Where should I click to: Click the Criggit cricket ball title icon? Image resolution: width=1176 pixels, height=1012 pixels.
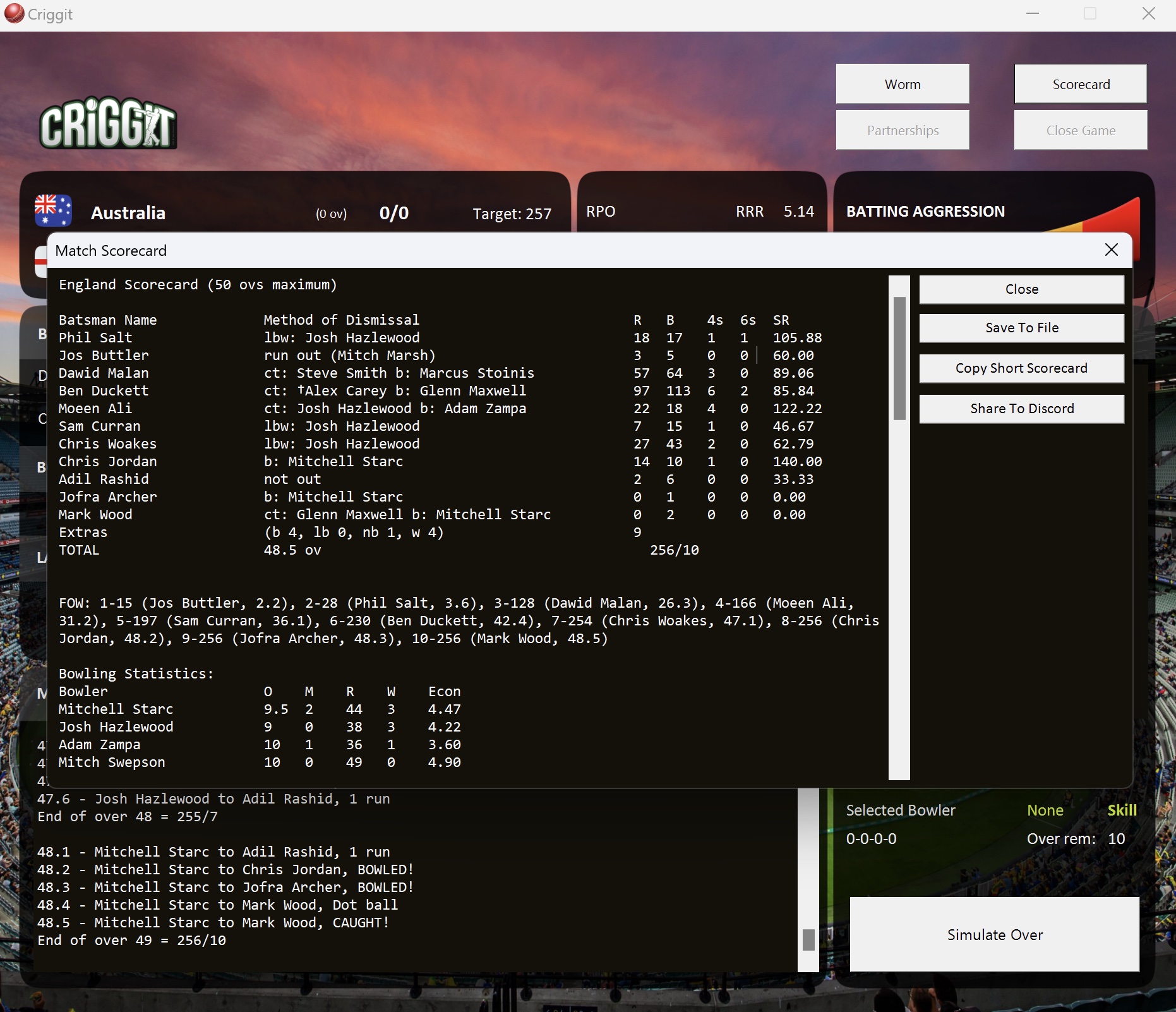(14, 13)
